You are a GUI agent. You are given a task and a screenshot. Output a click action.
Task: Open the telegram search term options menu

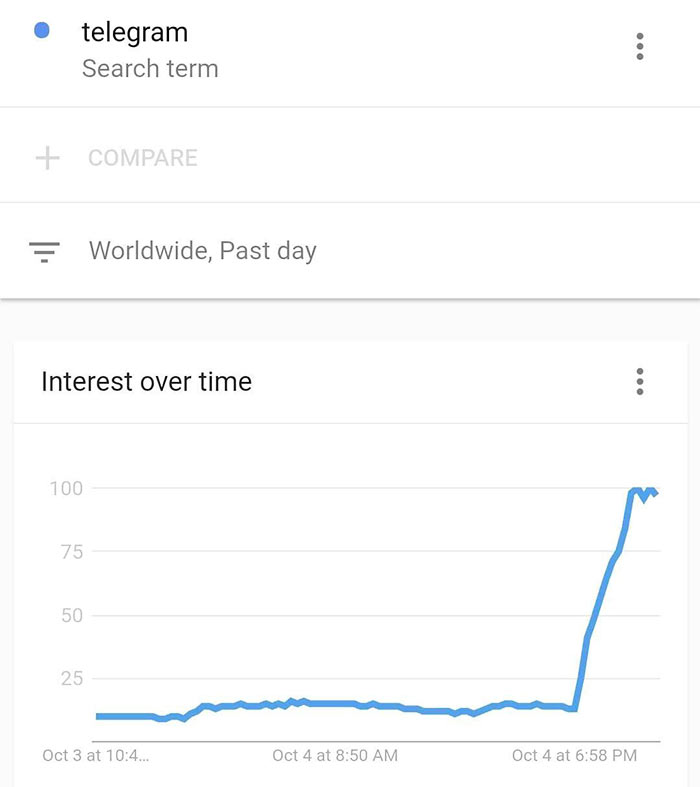(640, 46)
